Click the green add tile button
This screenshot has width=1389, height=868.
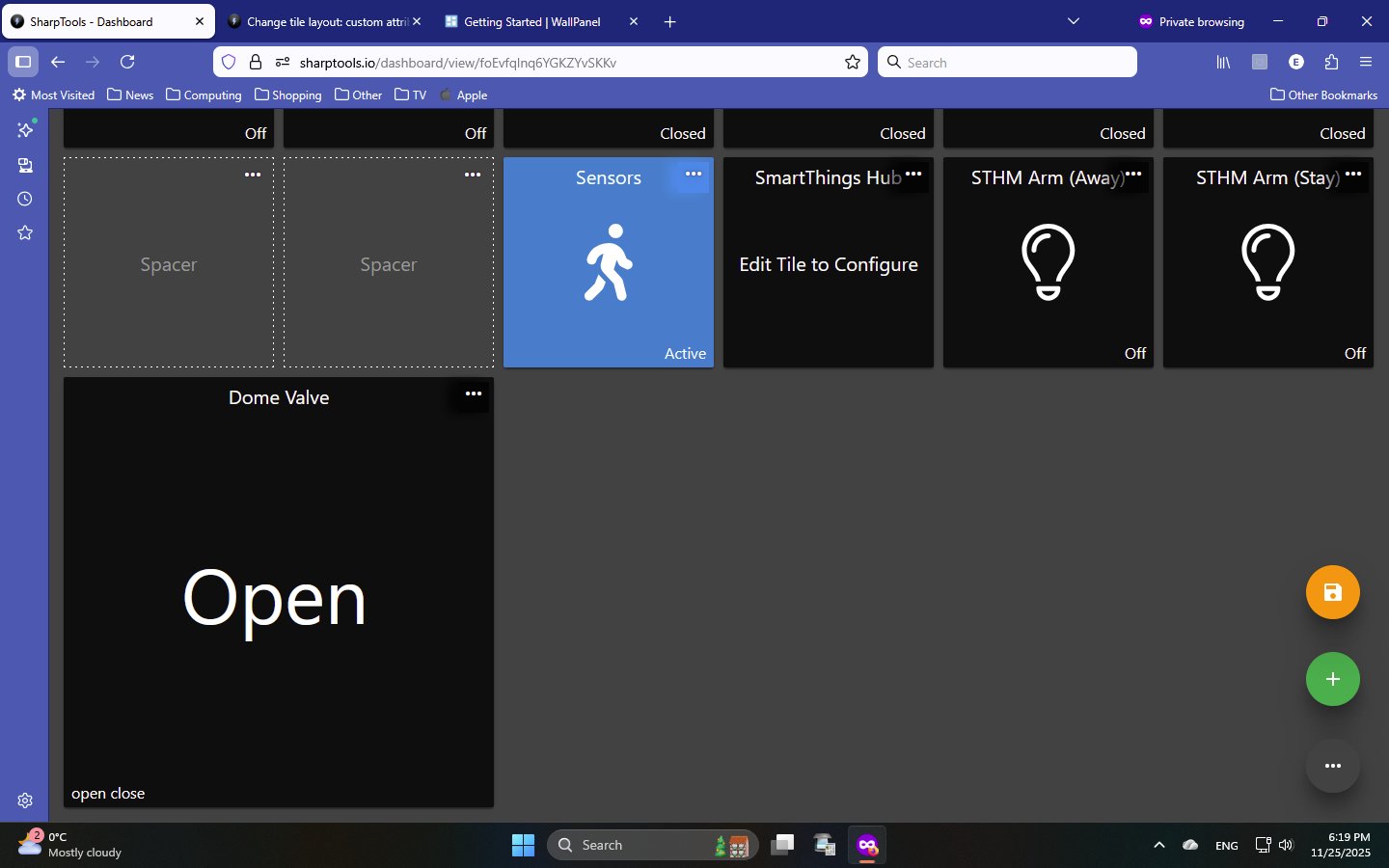point(1332,679)
